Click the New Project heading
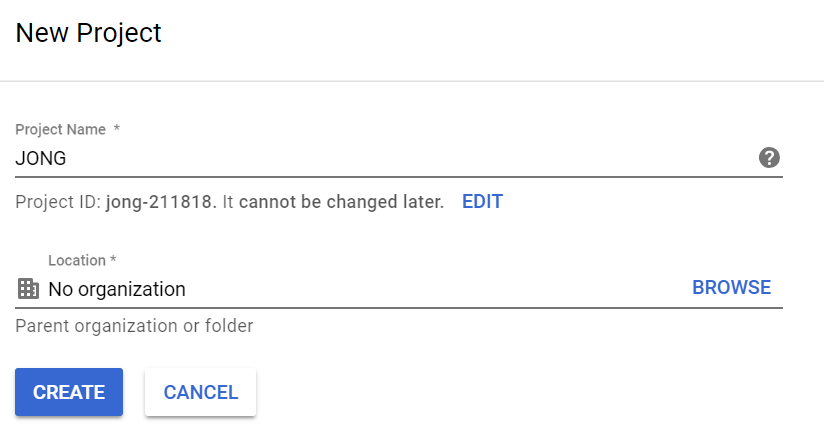824x439 pixels. 88,33
